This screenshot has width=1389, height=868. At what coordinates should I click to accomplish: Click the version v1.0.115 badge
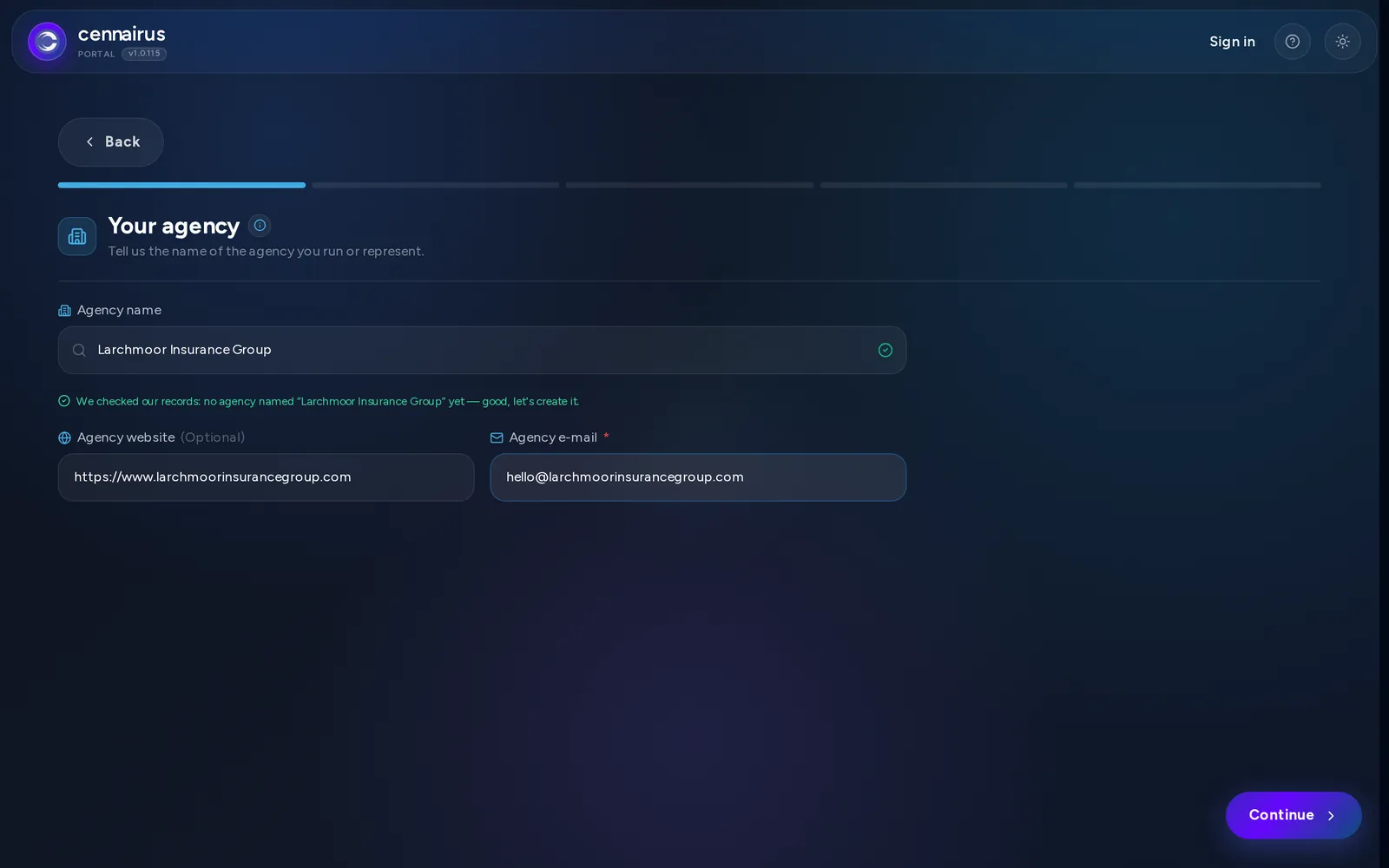click(144, 54)
